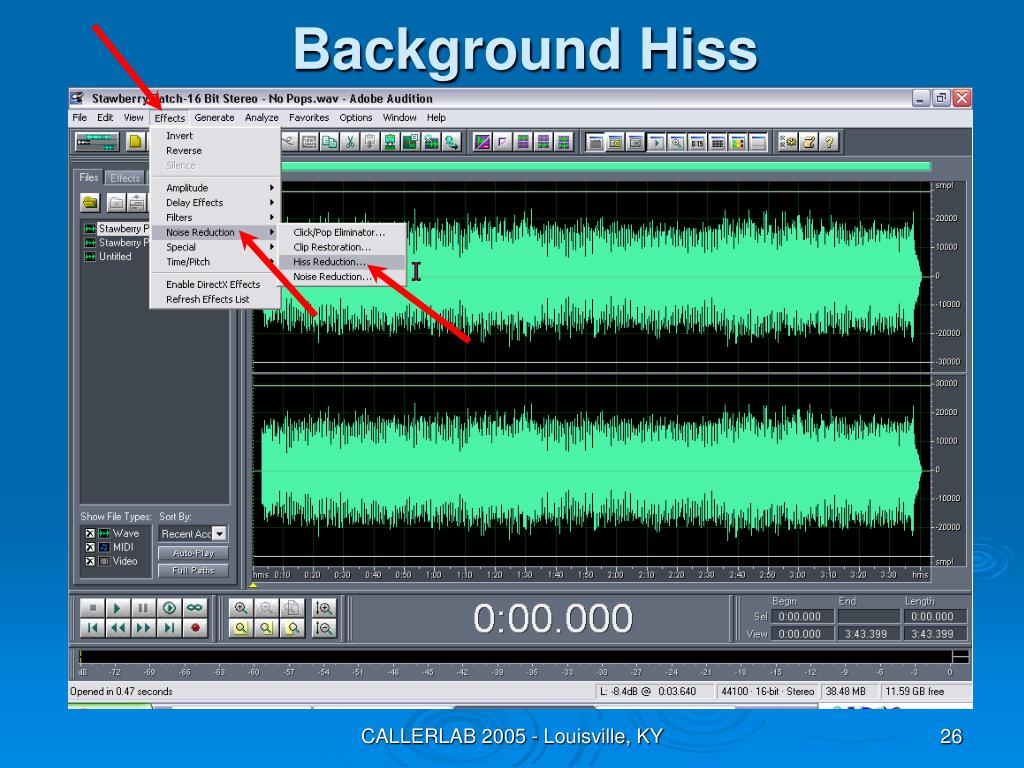Open the Favorites menu
This screenshot has height=768, width=1024.
309,118
